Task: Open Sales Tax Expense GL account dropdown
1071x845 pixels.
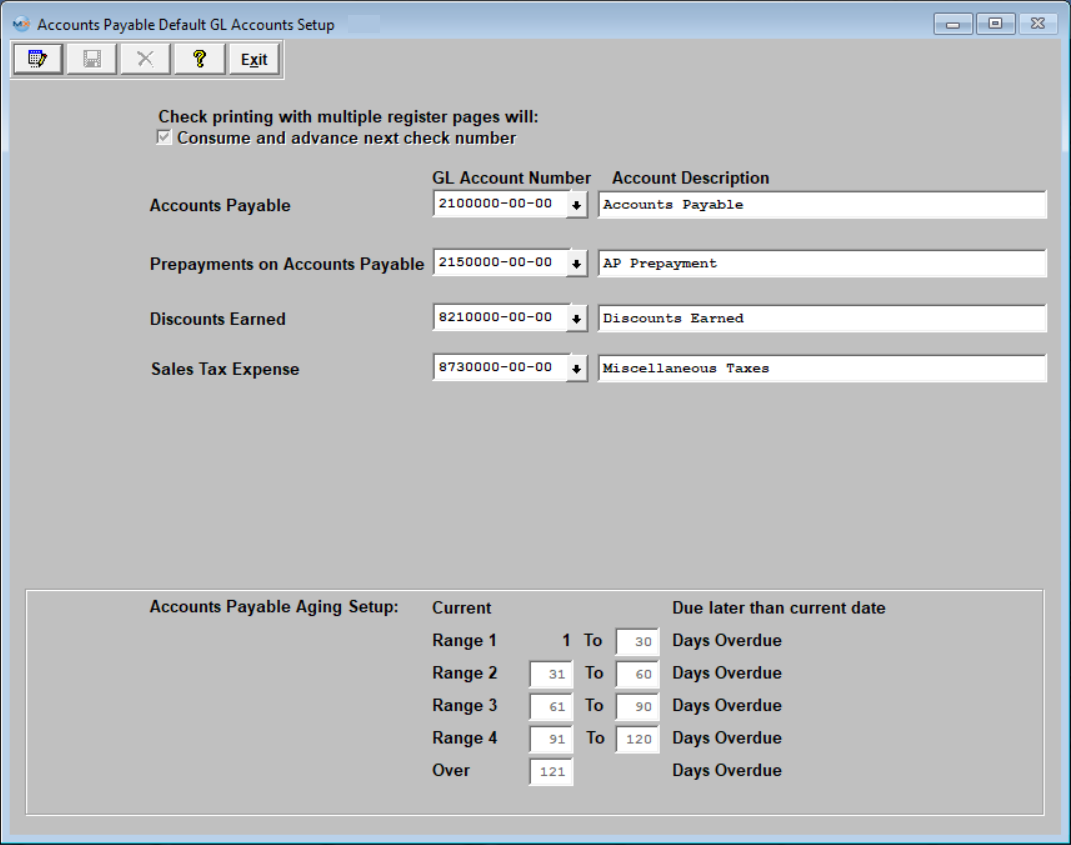Action: click(x=576, y=369)
